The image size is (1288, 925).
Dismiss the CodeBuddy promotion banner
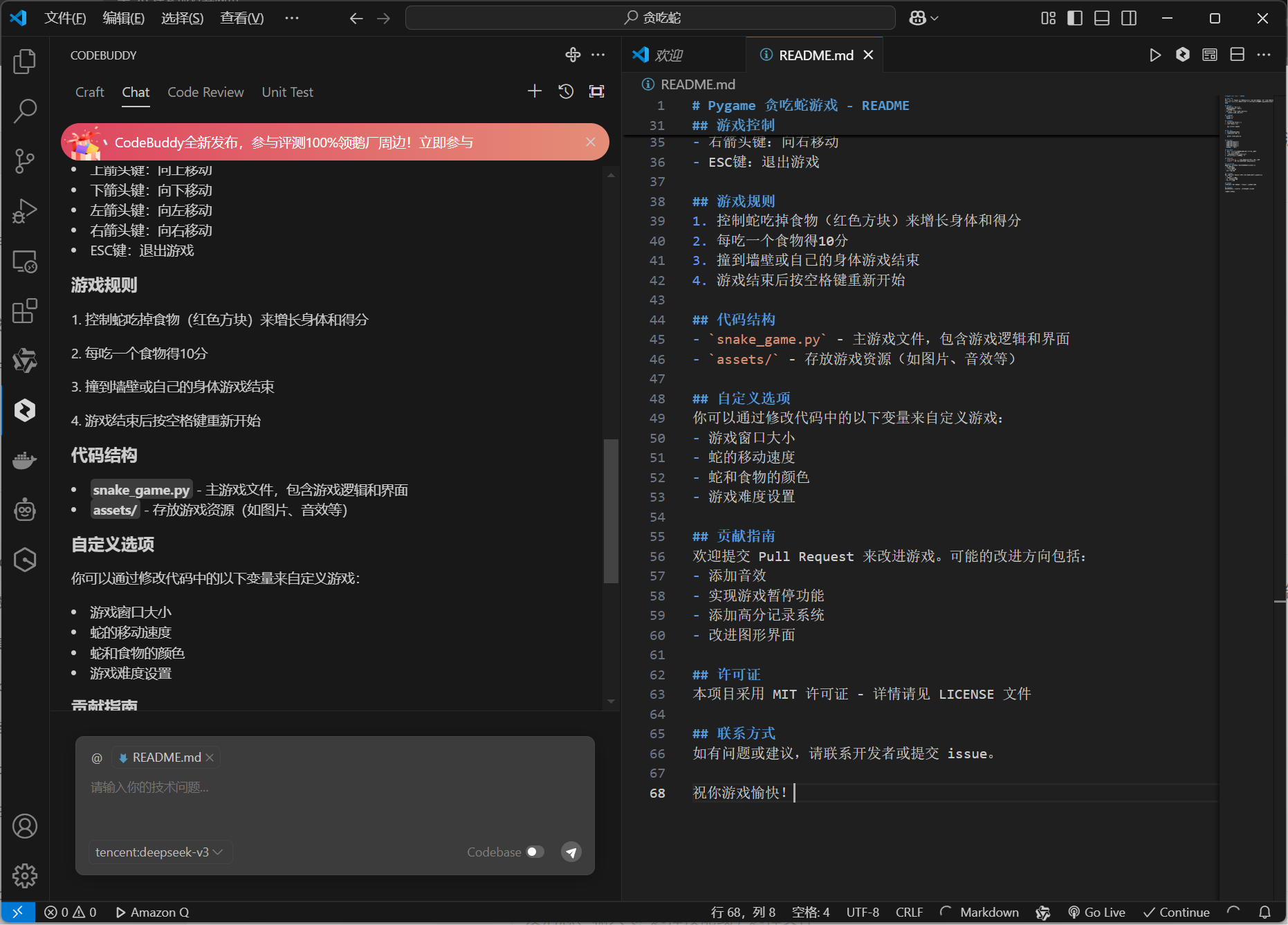(590, 142)
